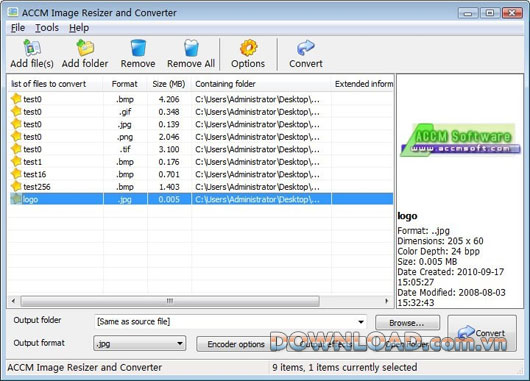530x381 pixels.
Task: Click the star icon of test1 row
Action: [x=16, y=162]
